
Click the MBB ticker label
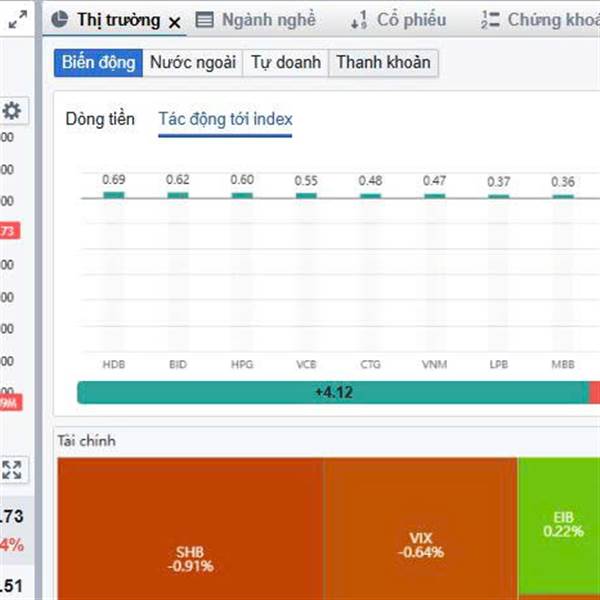pos(563,364)
